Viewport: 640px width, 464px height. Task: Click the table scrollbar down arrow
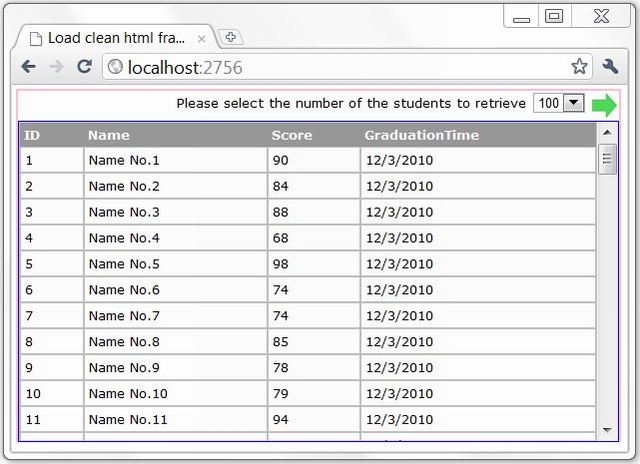[607, 430]
